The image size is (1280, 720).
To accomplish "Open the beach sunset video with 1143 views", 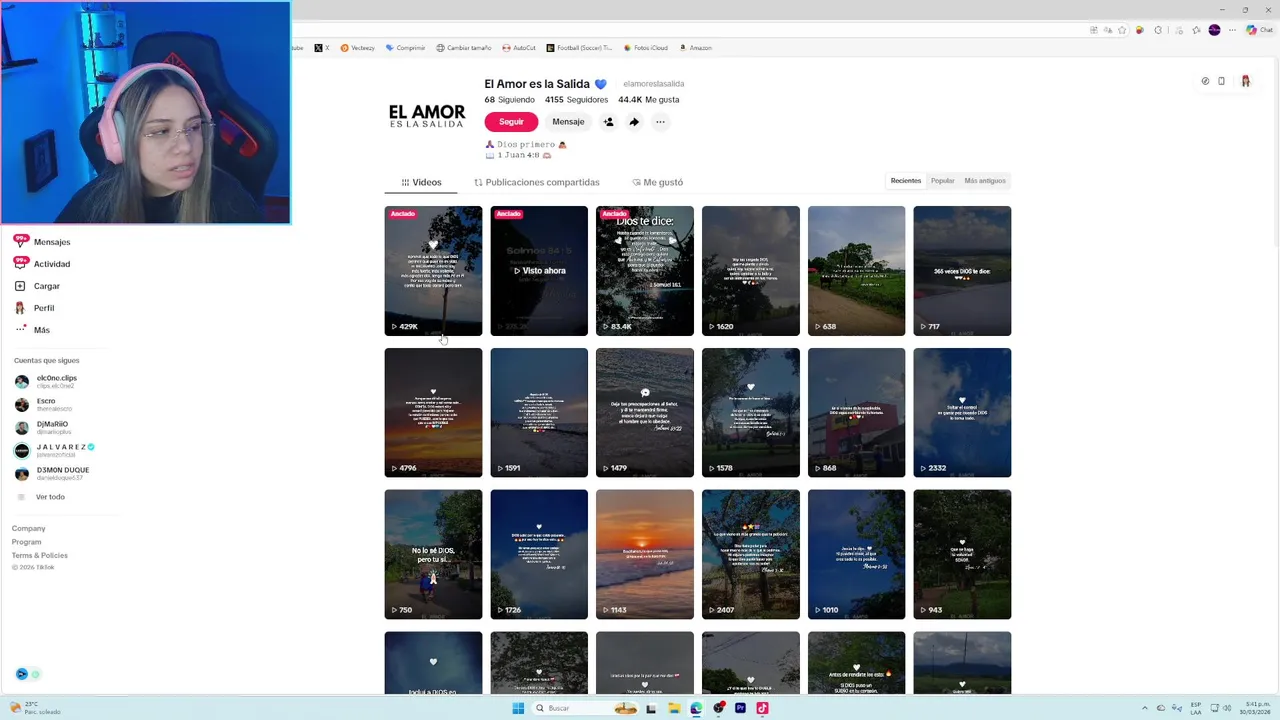I will pyautogui.click(x=645, y=555).
